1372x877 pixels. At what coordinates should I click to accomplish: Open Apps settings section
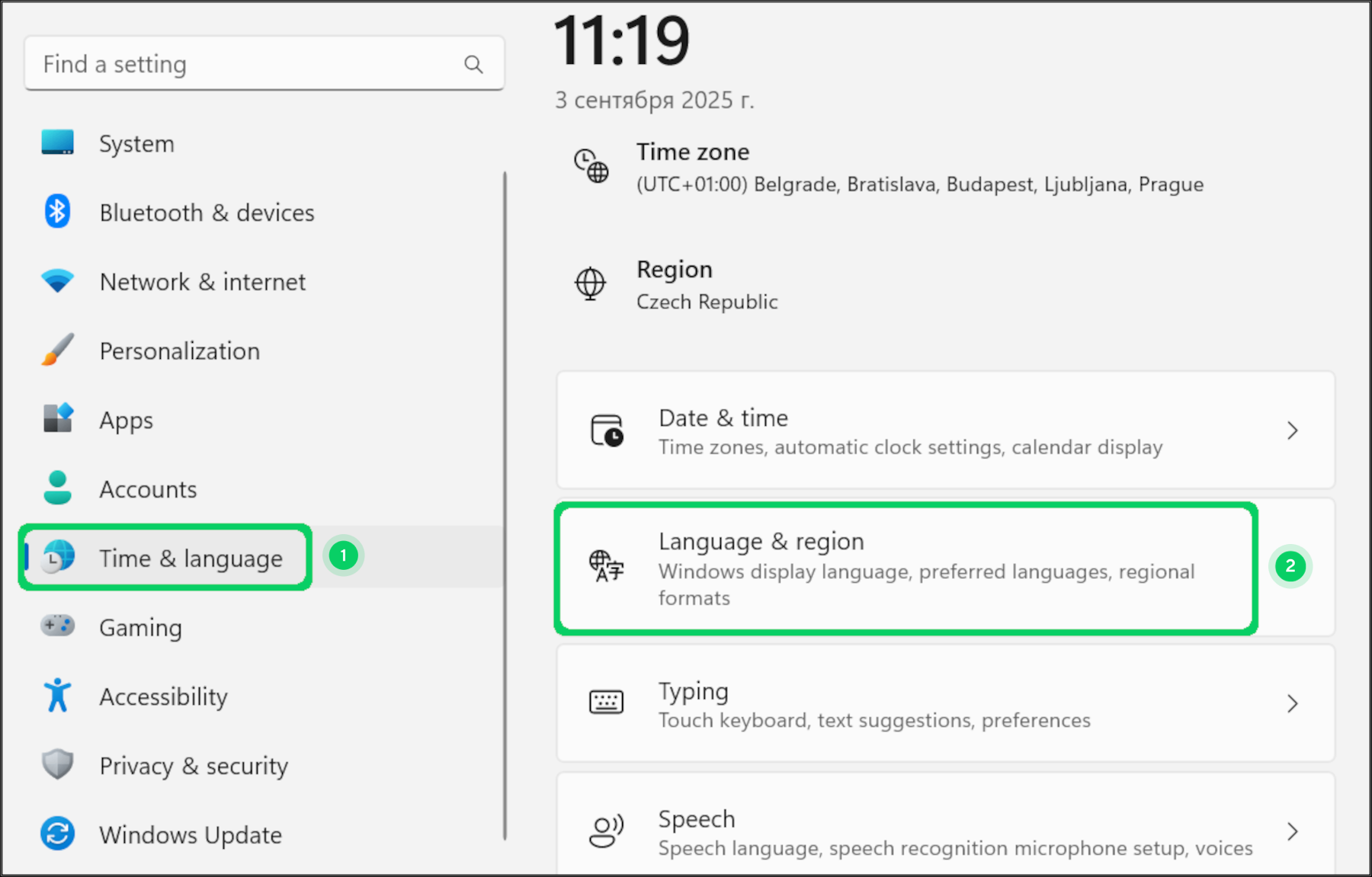127,420
